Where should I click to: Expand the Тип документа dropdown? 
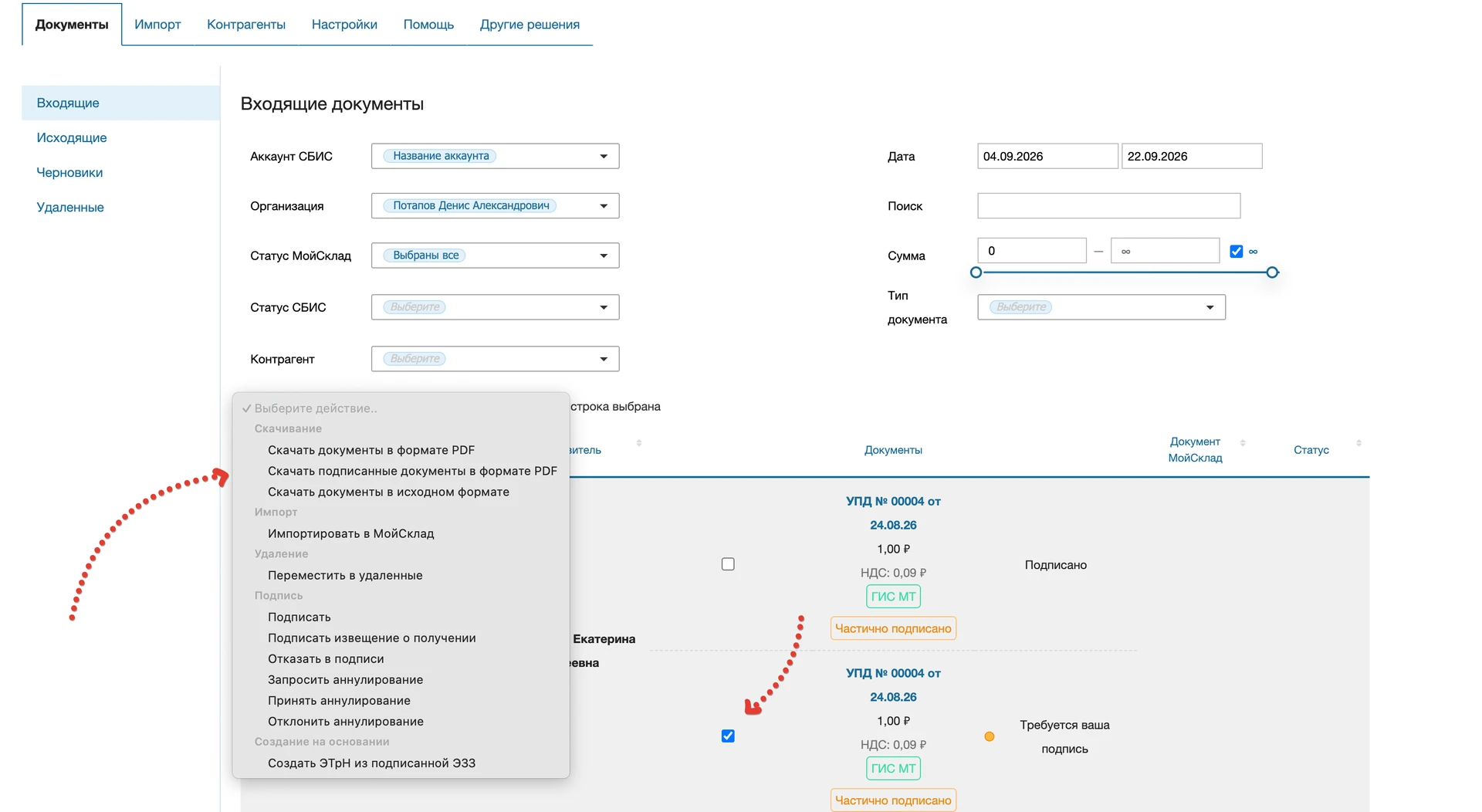coord(1101,307)
